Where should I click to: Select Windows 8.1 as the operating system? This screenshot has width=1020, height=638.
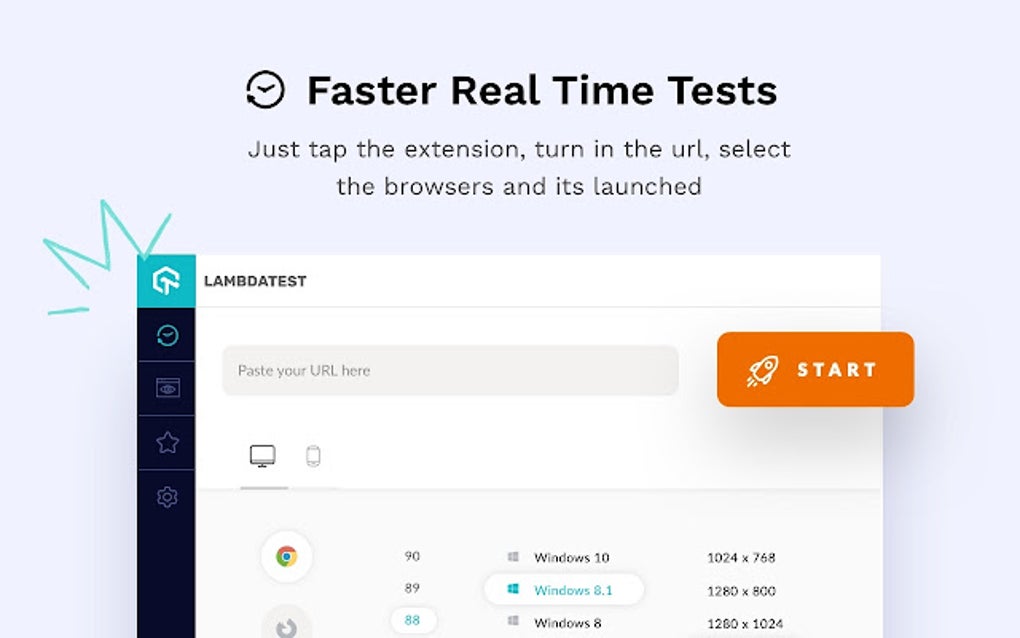point(563,590)
